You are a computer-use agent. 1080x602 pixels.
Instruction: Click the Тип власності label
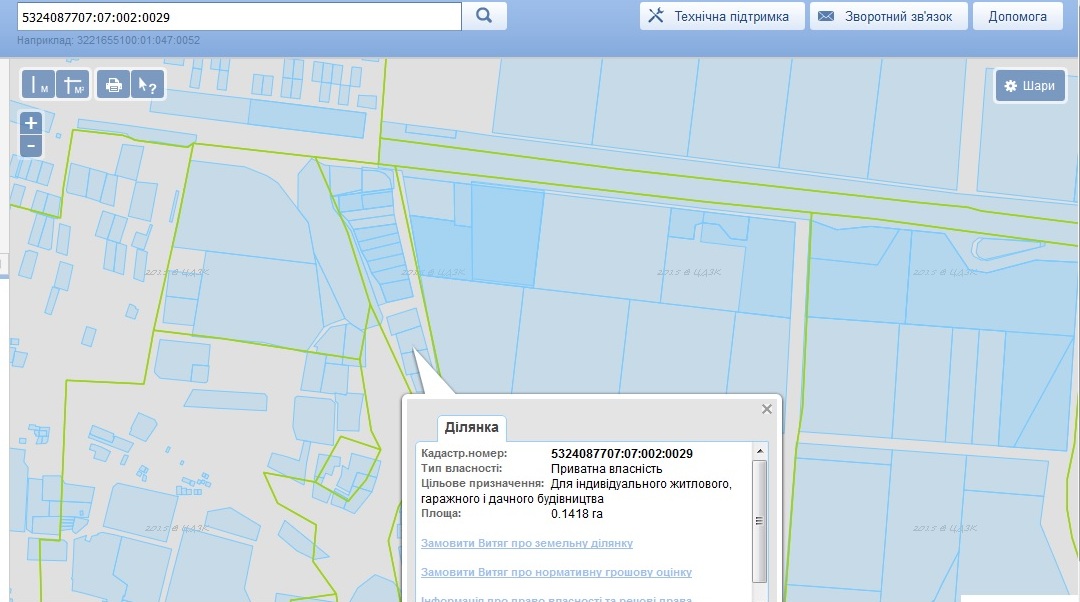[x=461, y=468]
